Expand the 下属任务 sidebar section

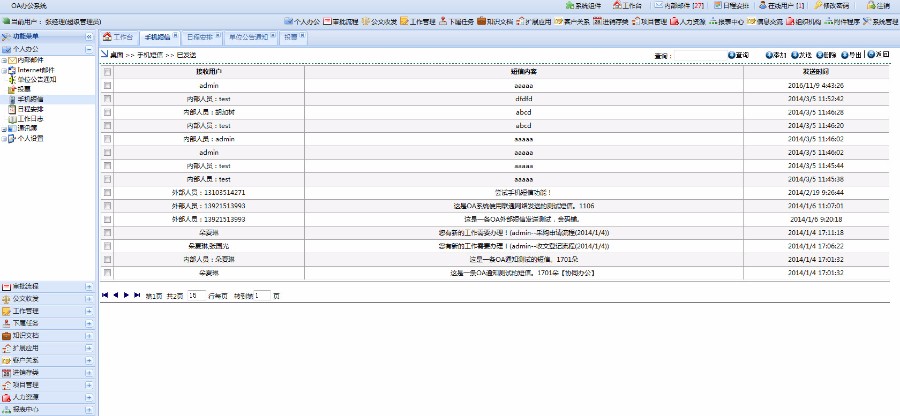(89, 323)
